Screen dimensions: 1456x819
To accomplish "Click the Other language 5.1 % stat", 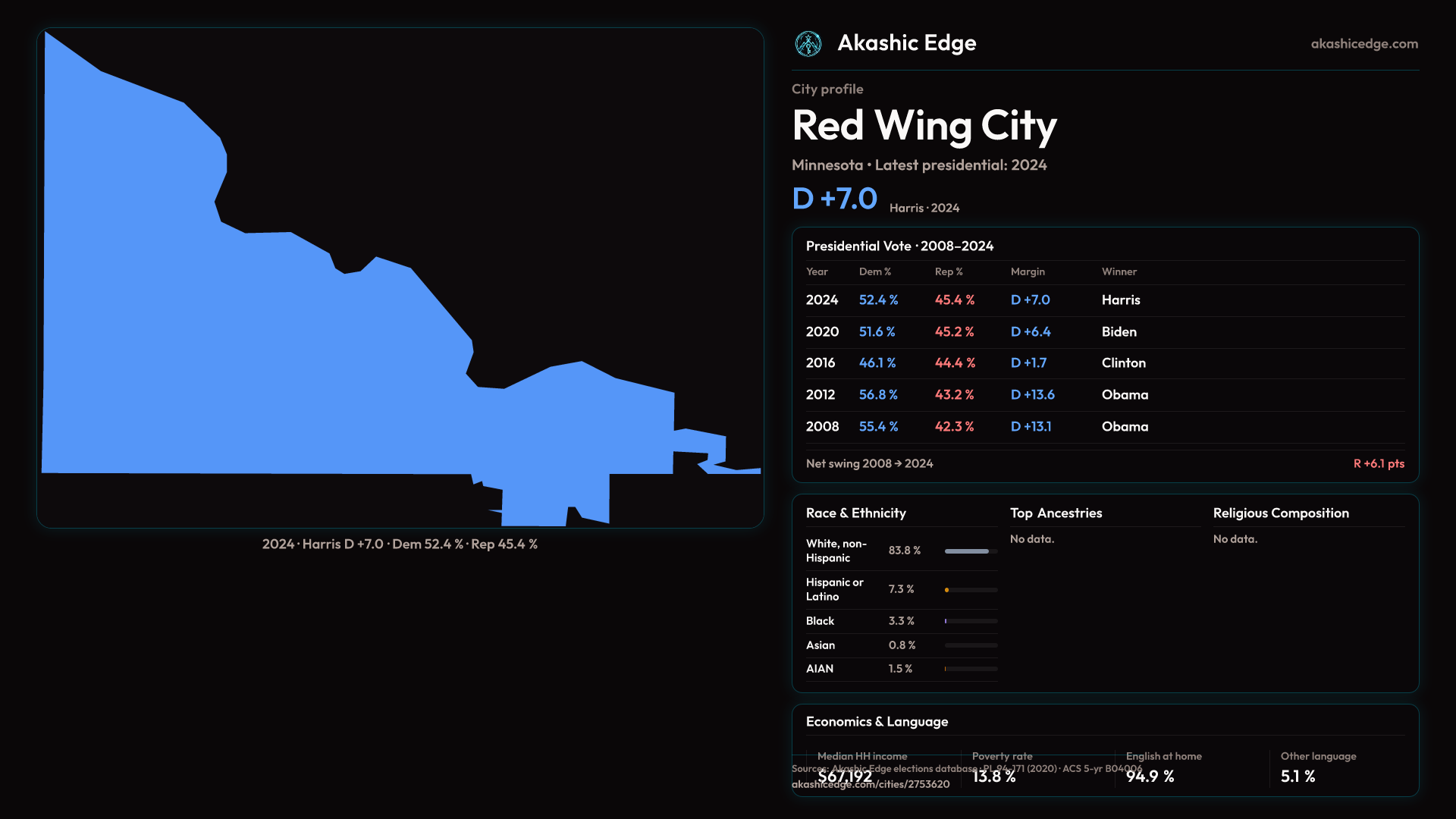I will coord(1298,776).
